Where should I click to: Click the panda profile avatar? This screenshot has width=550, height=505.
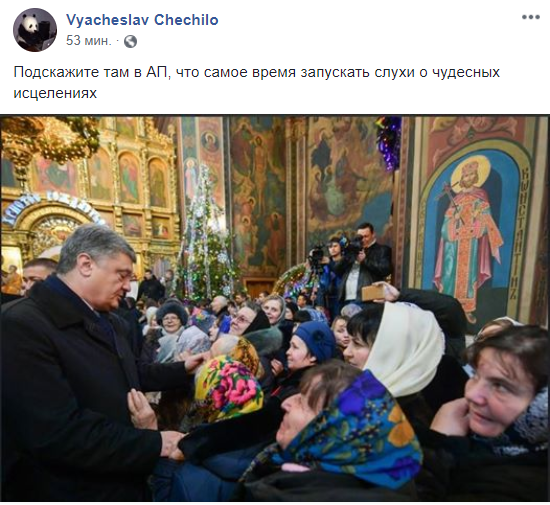click(x=35, y=30)
